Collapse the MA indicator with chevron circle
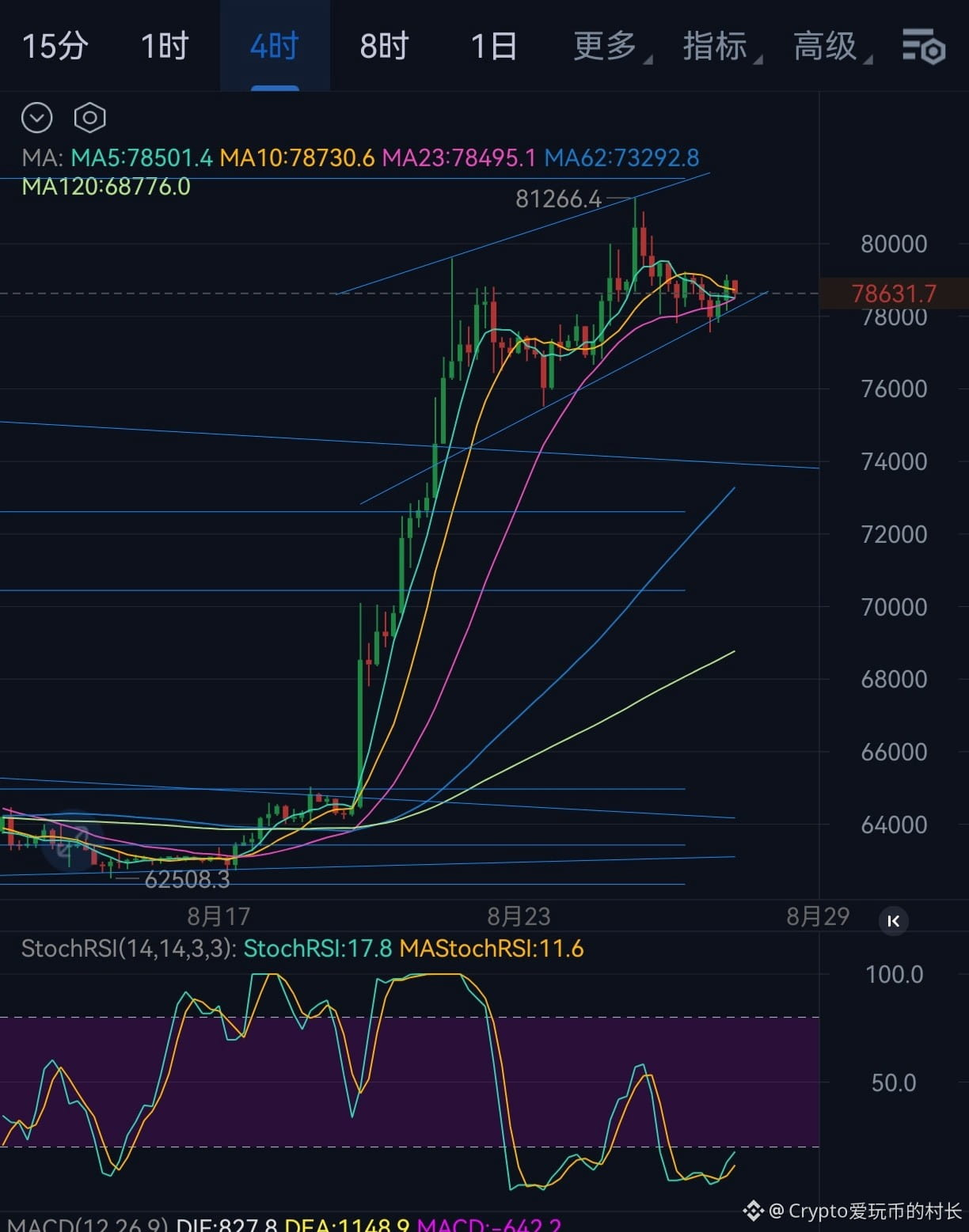The height and width of the screenshot is (1232, 969). [36, 118]
